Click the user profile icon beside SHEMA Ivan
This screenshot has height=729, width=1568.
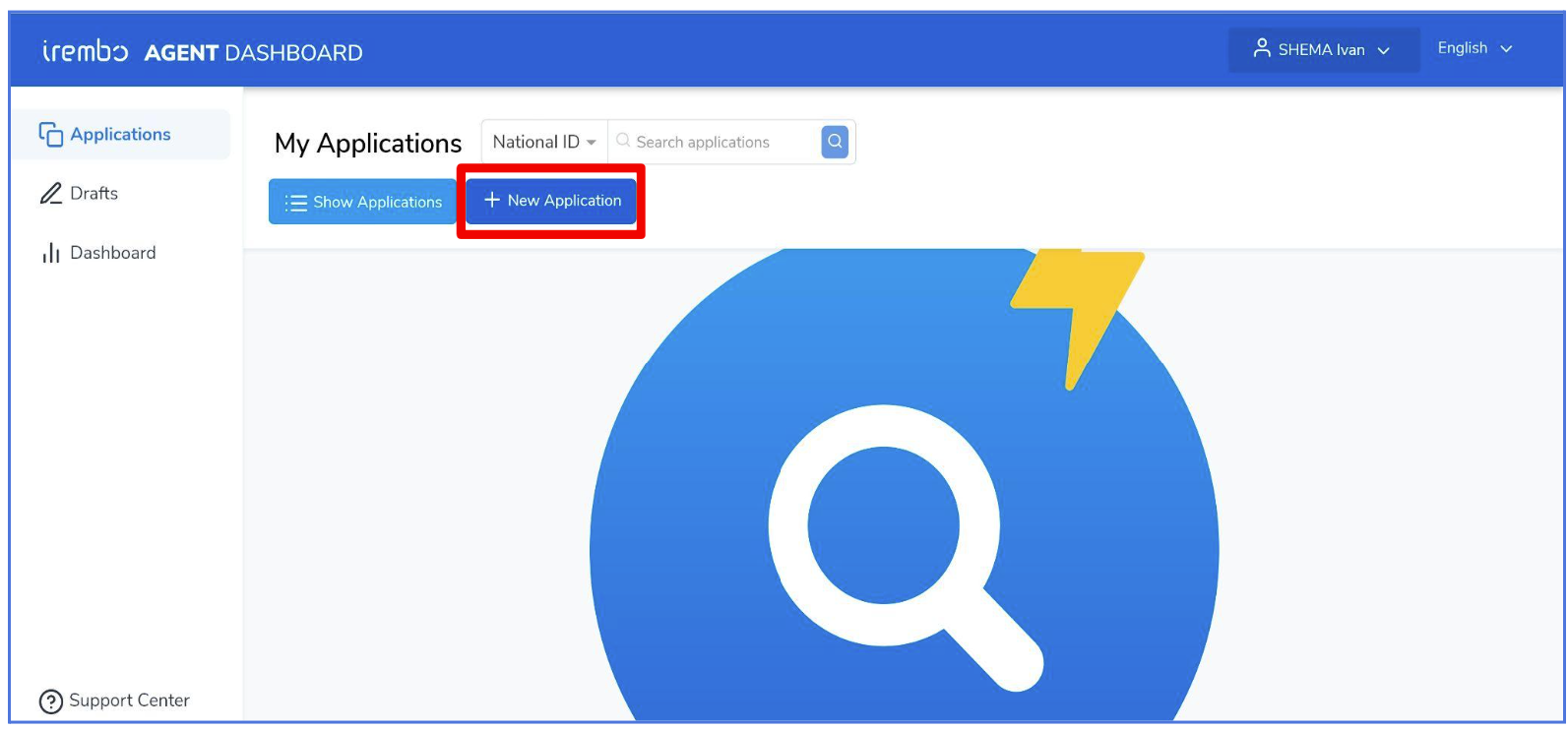click(x=1261, y=48)
